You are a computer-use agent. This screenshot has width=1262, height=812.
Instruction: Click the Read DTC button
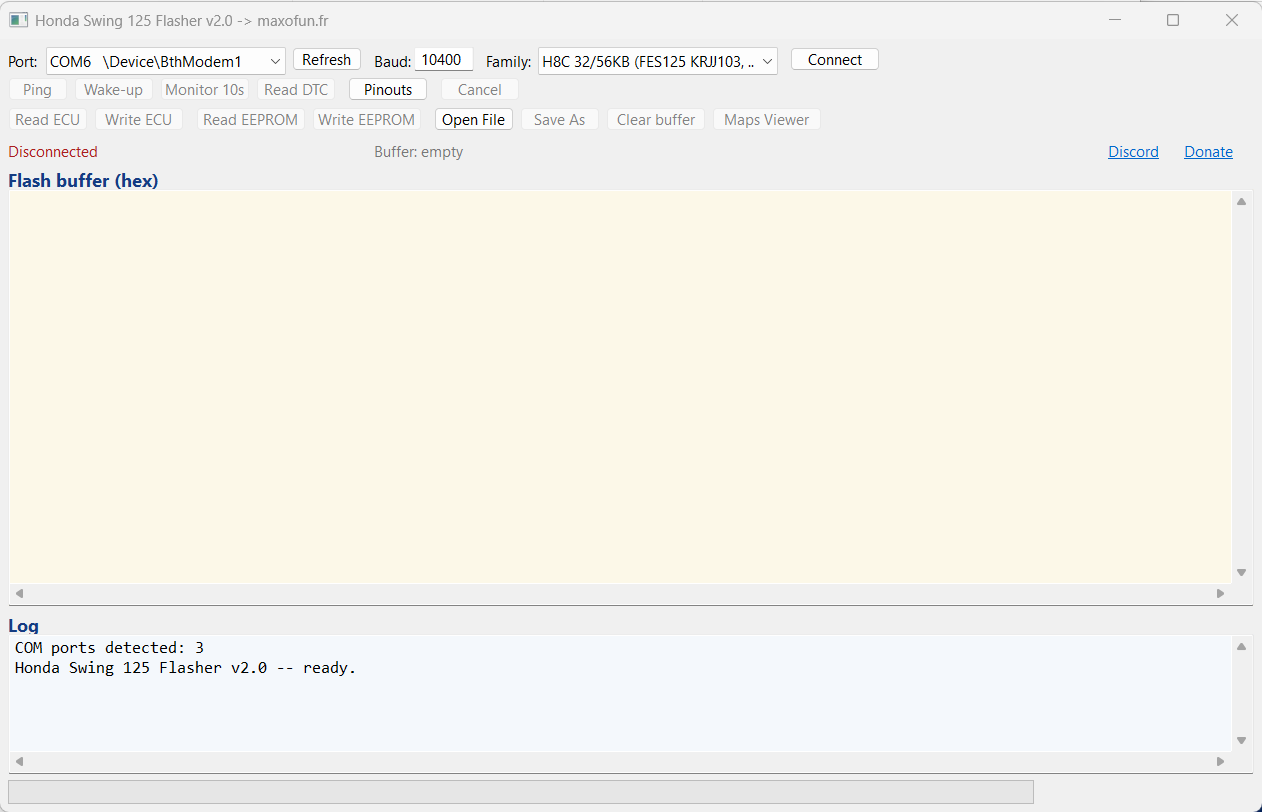pos(296,90)
